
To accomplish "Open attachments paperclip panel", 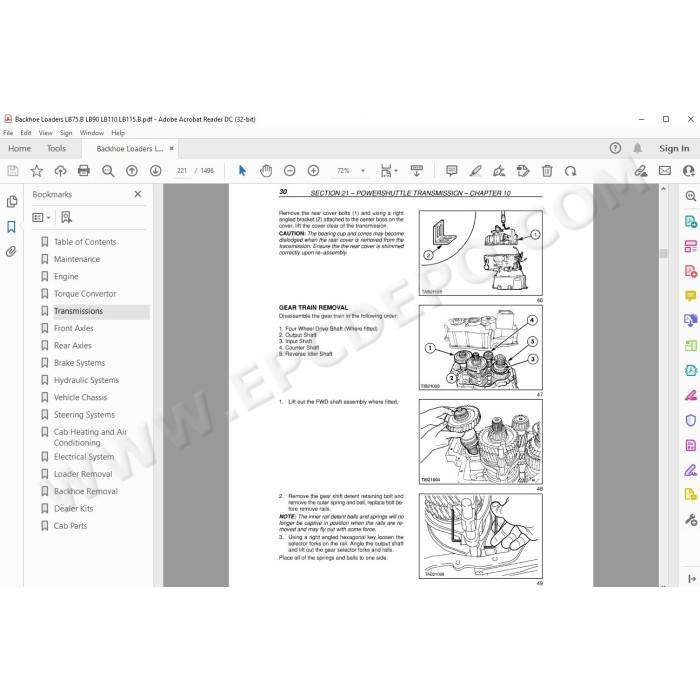I will [11, 251].
